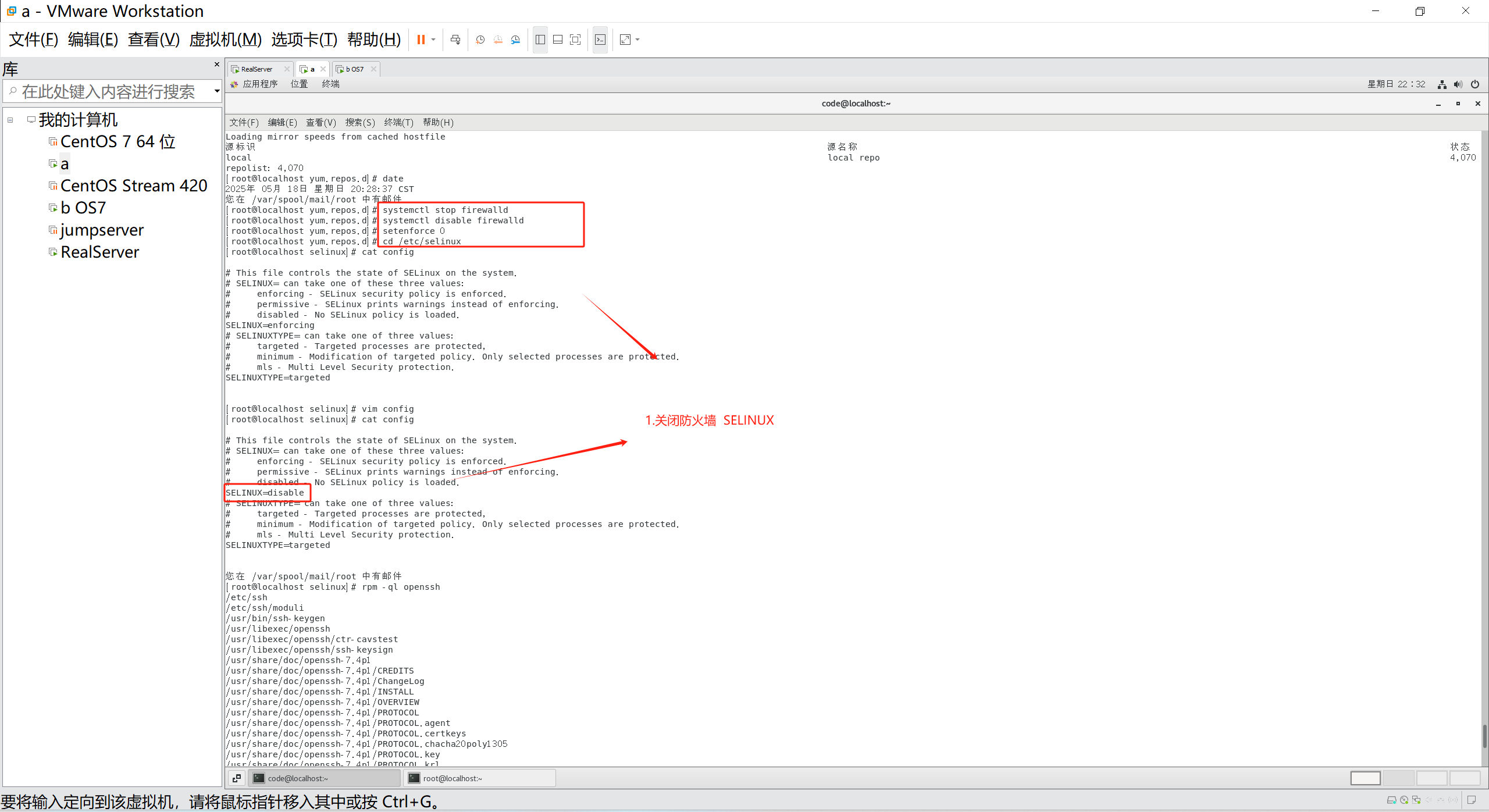Screen dimensions: 1489x812
Task: Open the snapshot manager
Action: [x=515, y=40]
